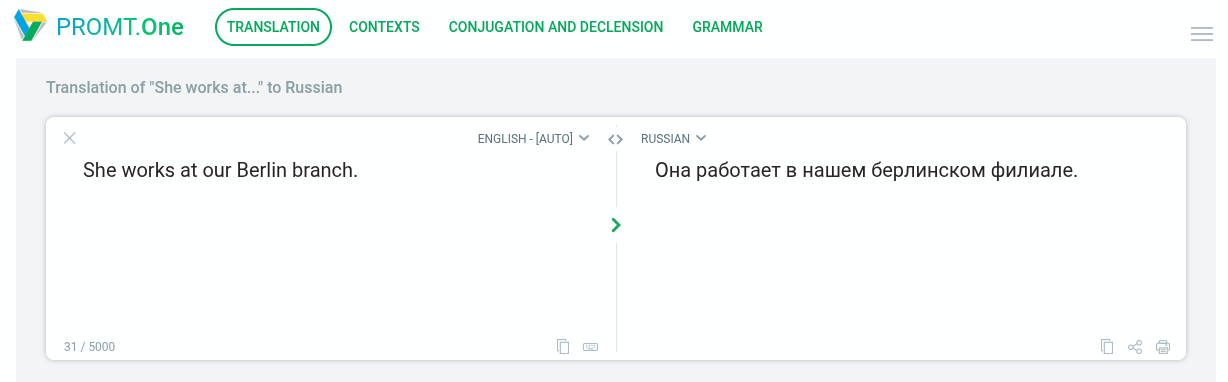The height and width of the screenshot is (382, 1228).
Task: Click into the source text field
Action: [331, 240]
